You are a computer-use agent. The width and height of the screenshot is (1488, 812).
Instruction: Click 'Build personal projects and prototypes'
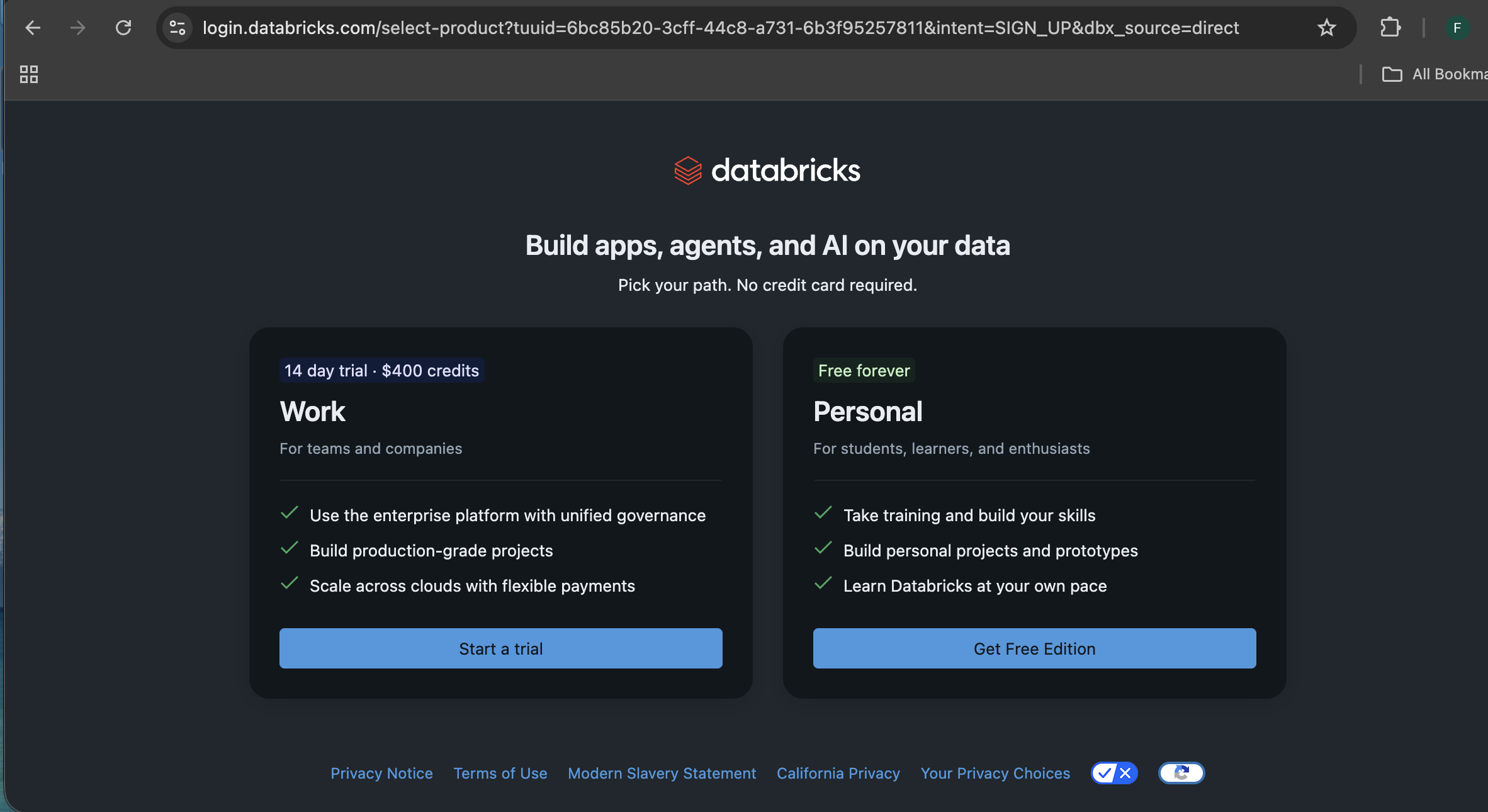991,550
